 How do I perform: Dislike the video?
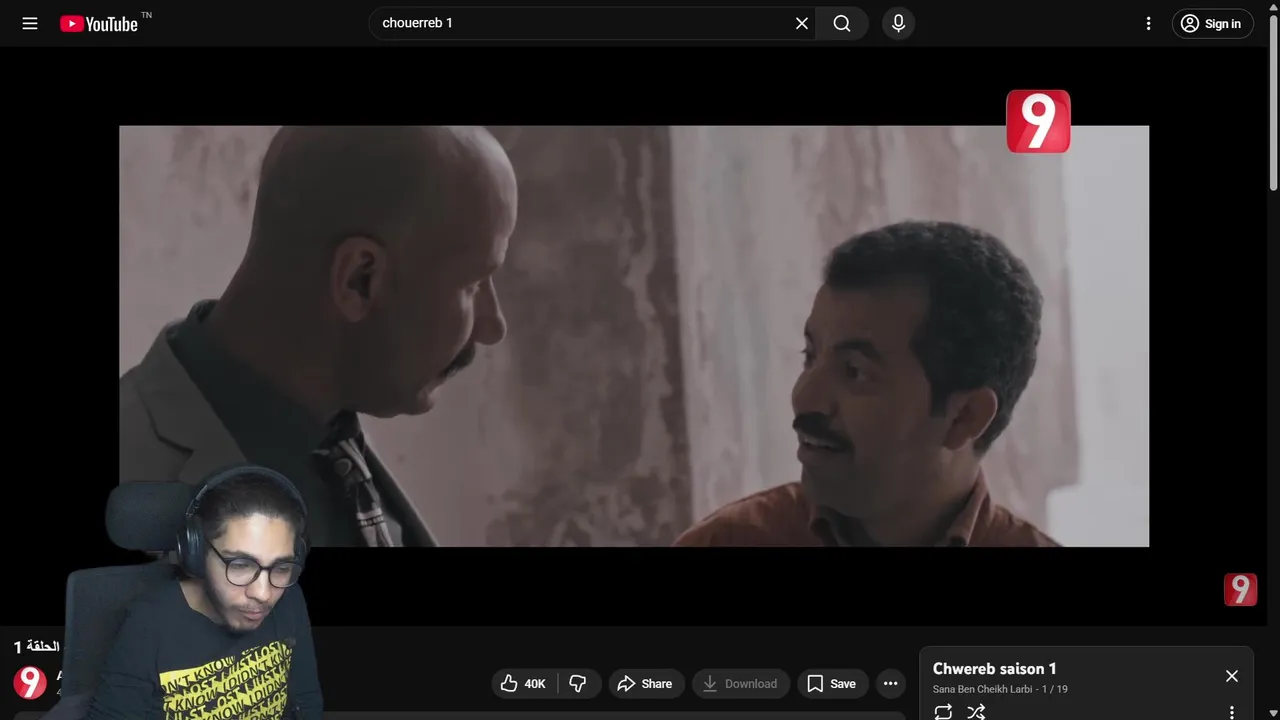(578, 684)
